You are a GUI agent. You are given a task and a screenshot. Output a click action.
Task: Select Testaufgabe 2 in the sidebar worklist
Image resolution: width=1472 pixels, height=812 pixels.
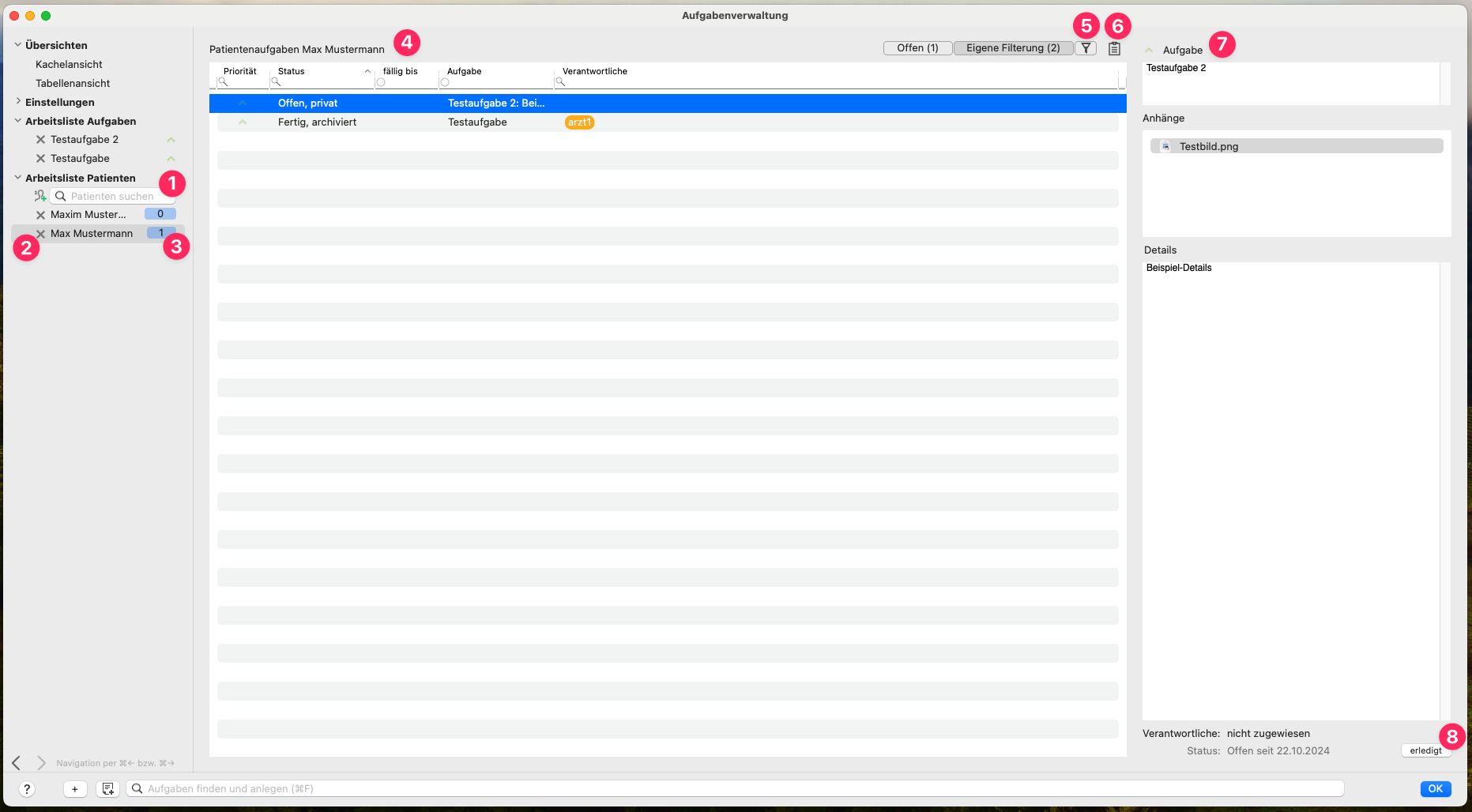coord(85,140)
